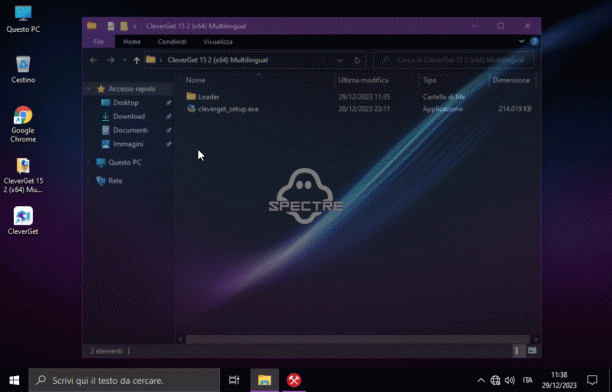Click the 214.019 KB size value
612x392 pixels.
tap(515, 109)
